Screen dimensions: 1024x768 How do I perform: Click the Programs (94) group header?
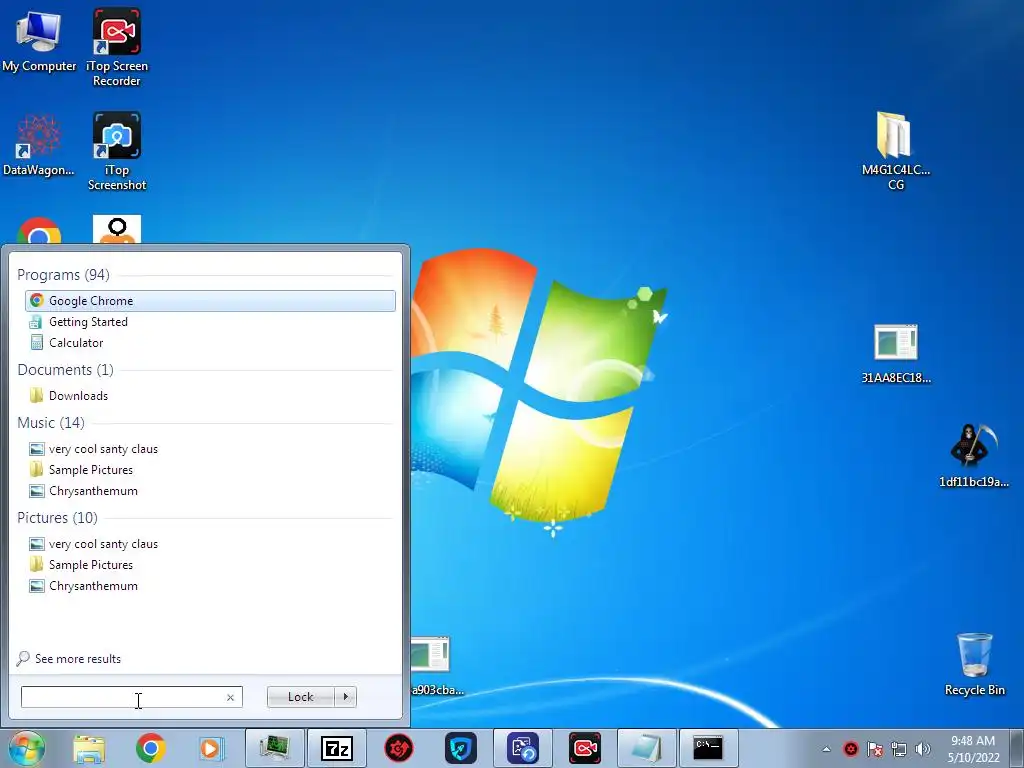click(x=63, y=275)
